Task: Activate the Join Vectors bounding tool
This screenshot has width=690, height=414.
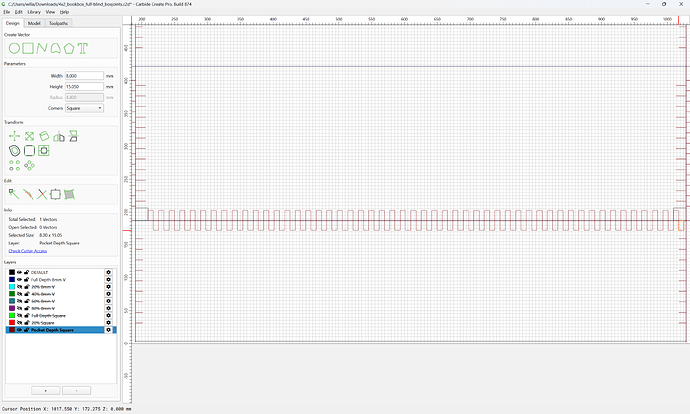Action: pyautogui.click(x=55, y=194)
